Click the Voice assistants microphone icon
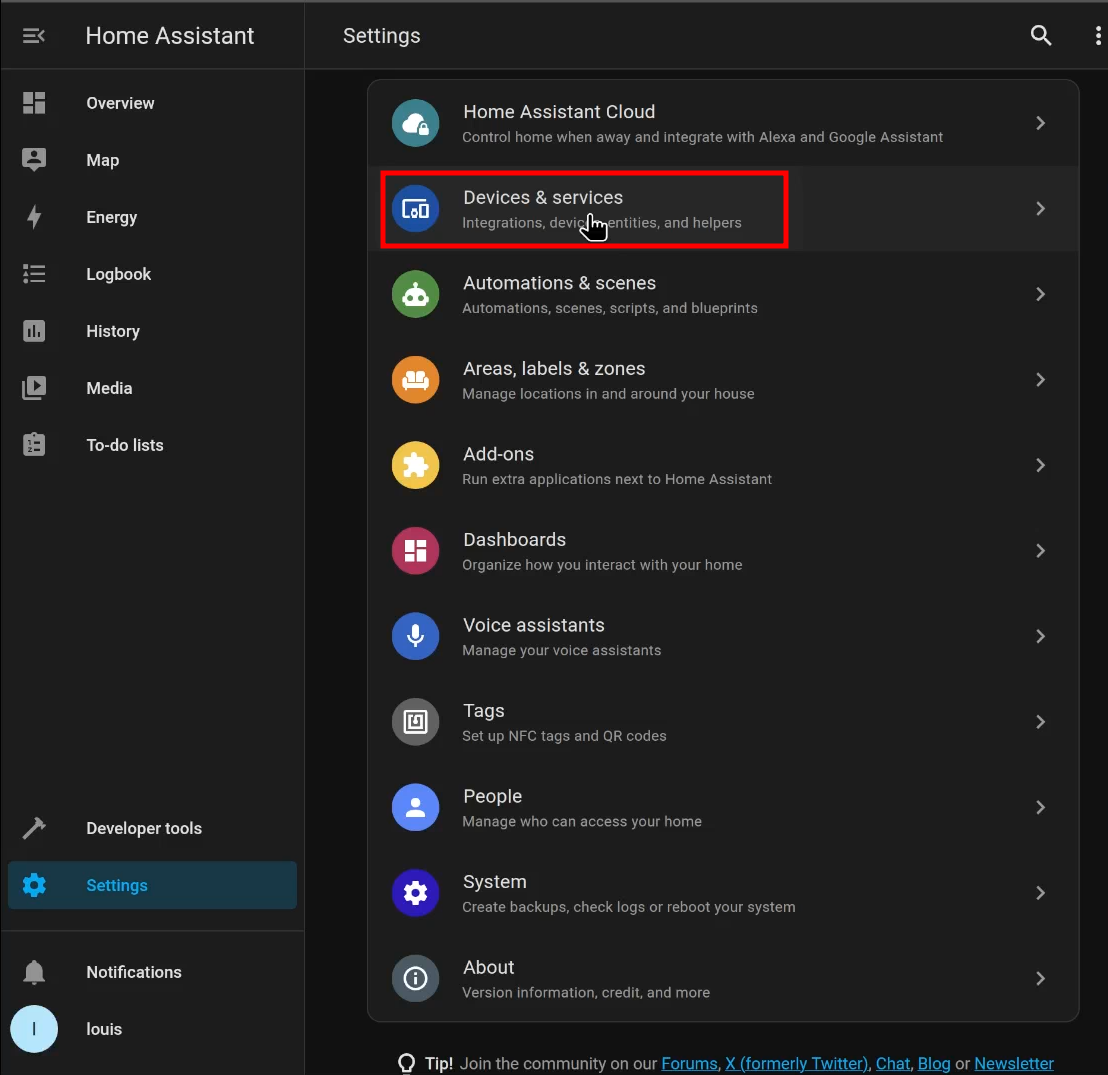1108x1075 pixels. tap(416, 636)
